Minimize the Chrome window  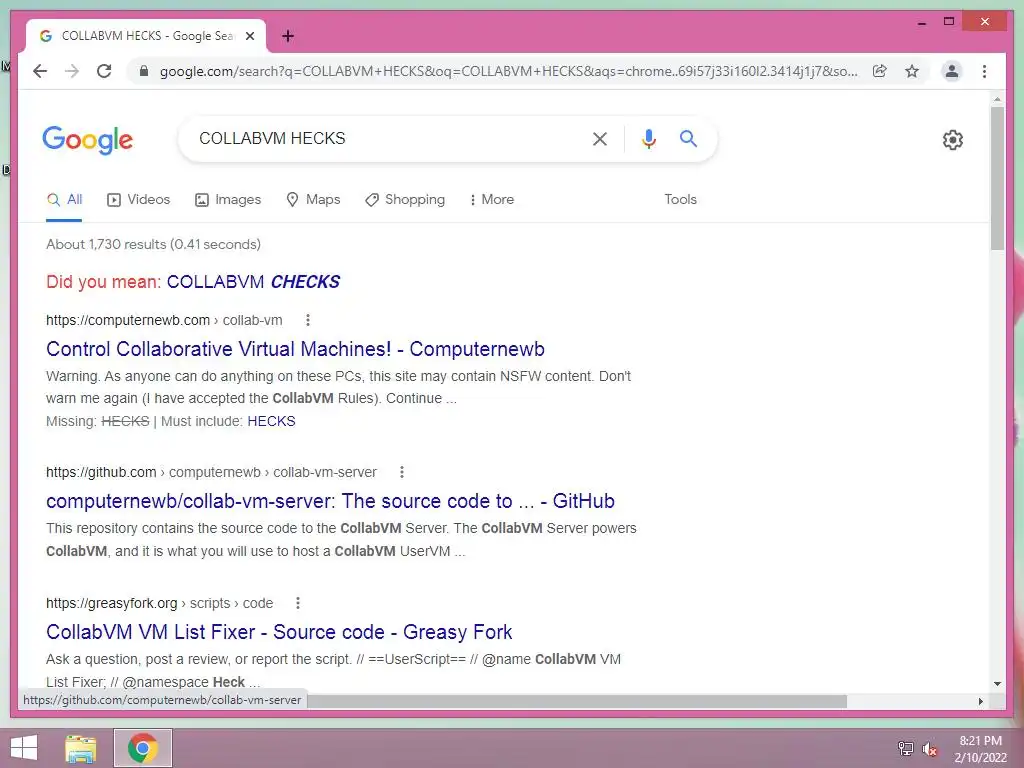pyautogui.click(x=922, y=22)
